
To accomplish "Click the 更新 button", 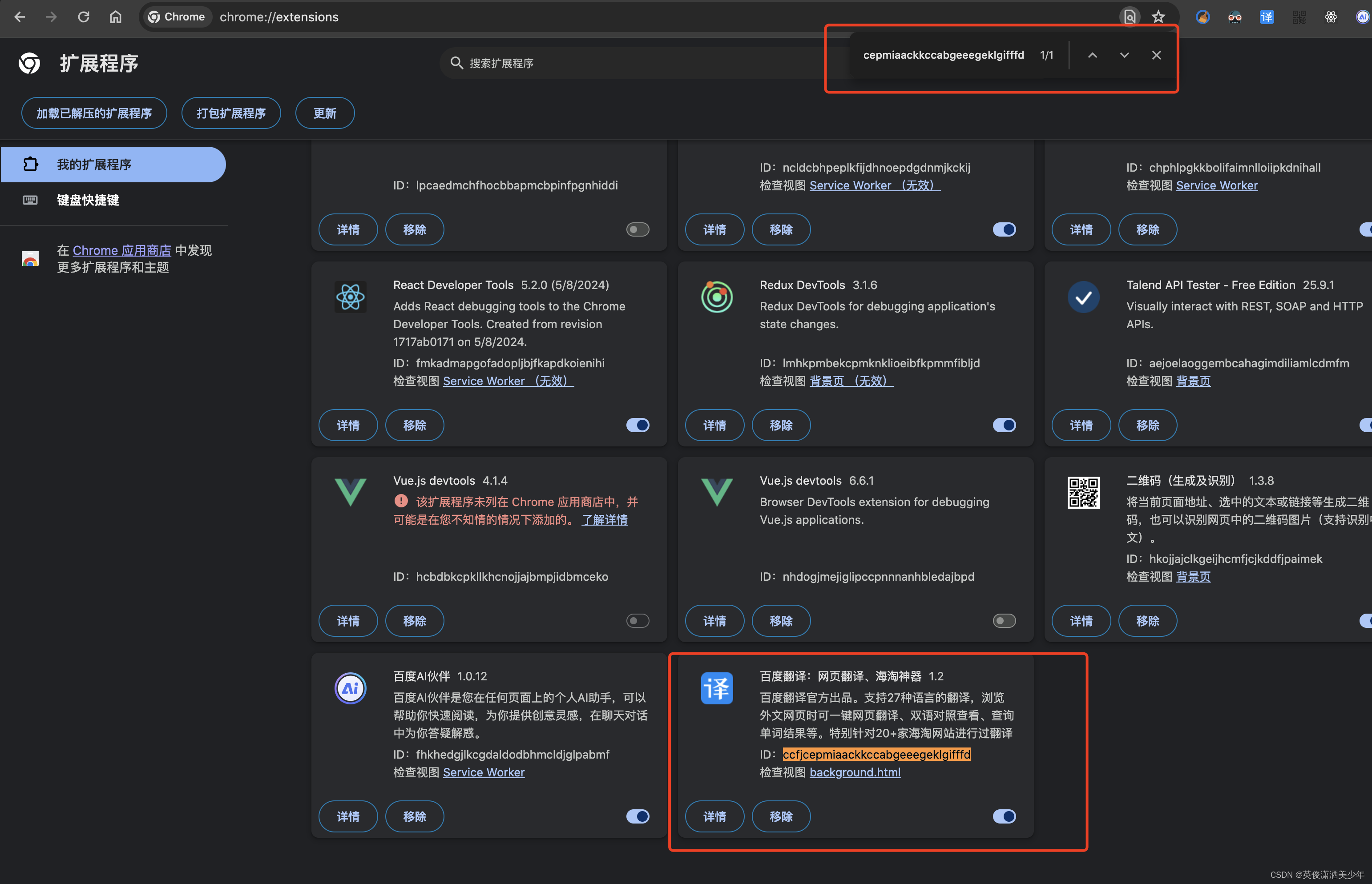I will tap(325, 113).
